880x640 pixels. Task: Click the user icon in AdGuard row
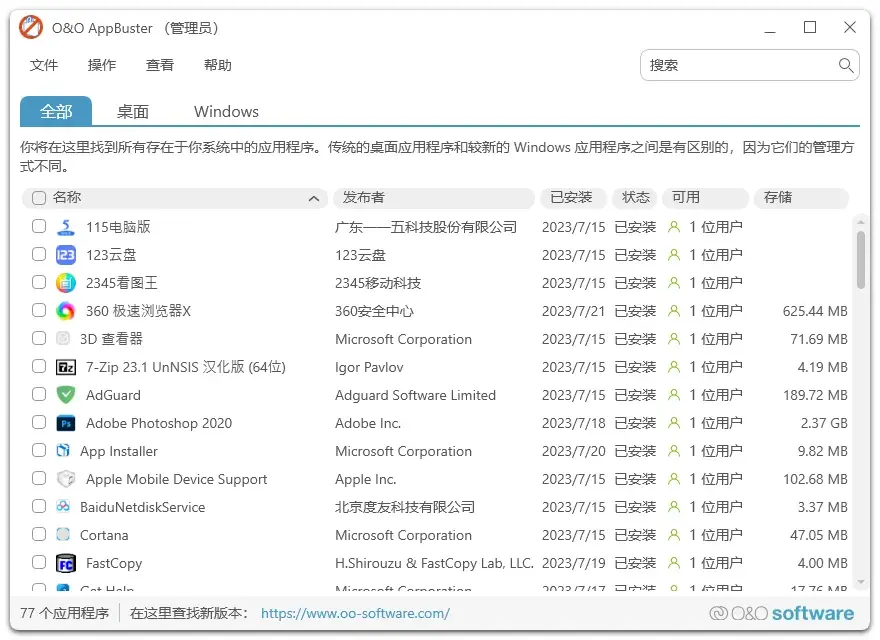(x=673, y=395)
